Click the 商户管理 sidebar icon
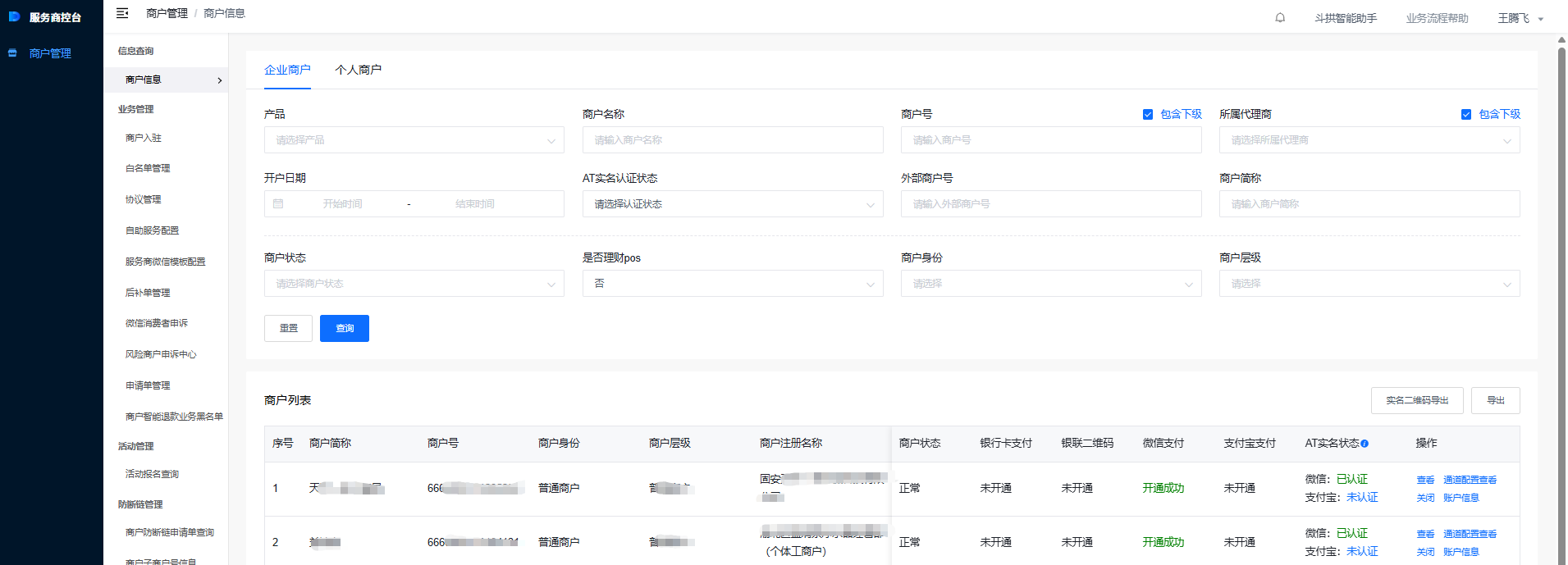 (x=12, y=53)
